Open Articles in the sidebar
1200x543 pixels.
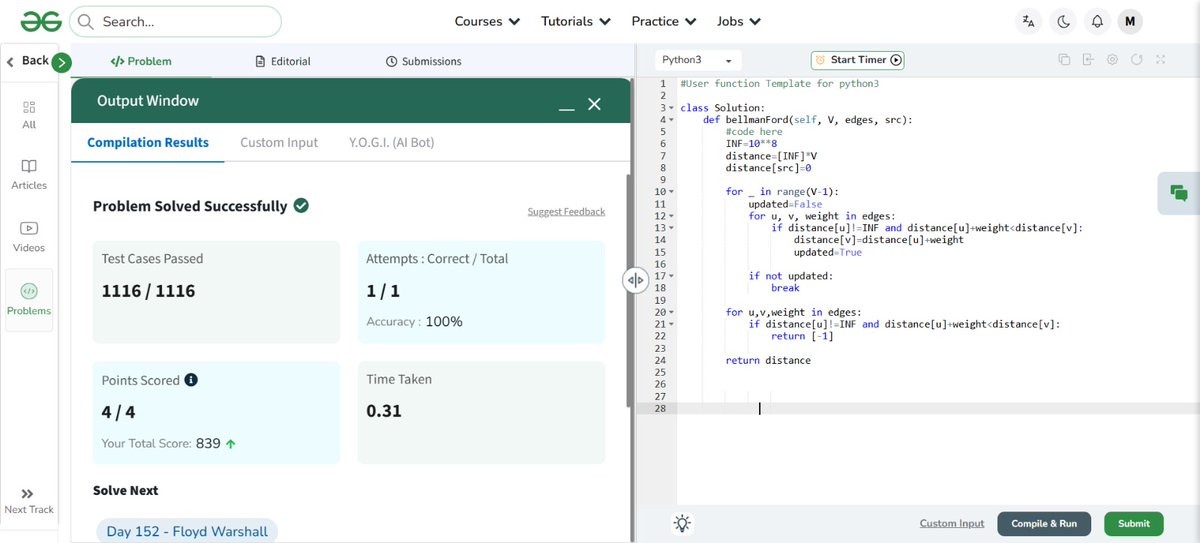[x=29, y=174]
